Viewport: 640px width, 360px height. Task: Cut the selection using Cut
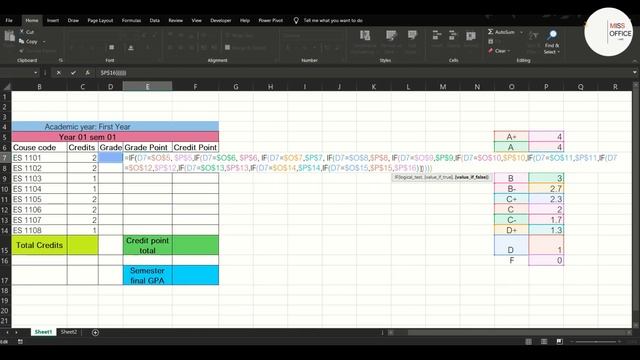[27, 32]
